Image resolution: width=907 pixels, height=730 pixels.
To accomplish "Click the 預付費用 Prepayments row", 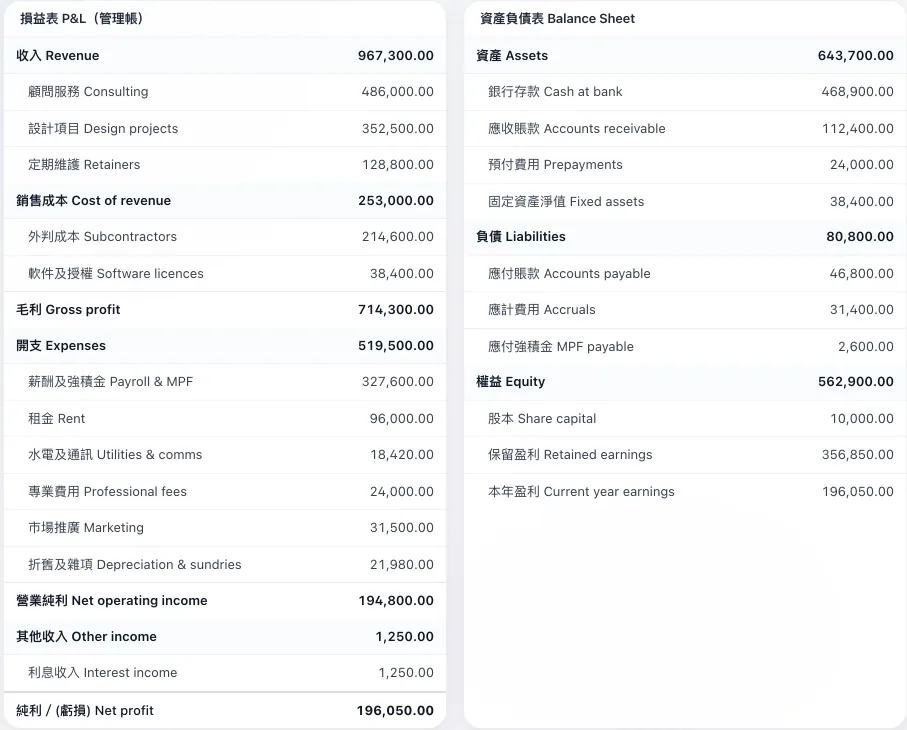I will pyautogui.click(x=685, y=165).
